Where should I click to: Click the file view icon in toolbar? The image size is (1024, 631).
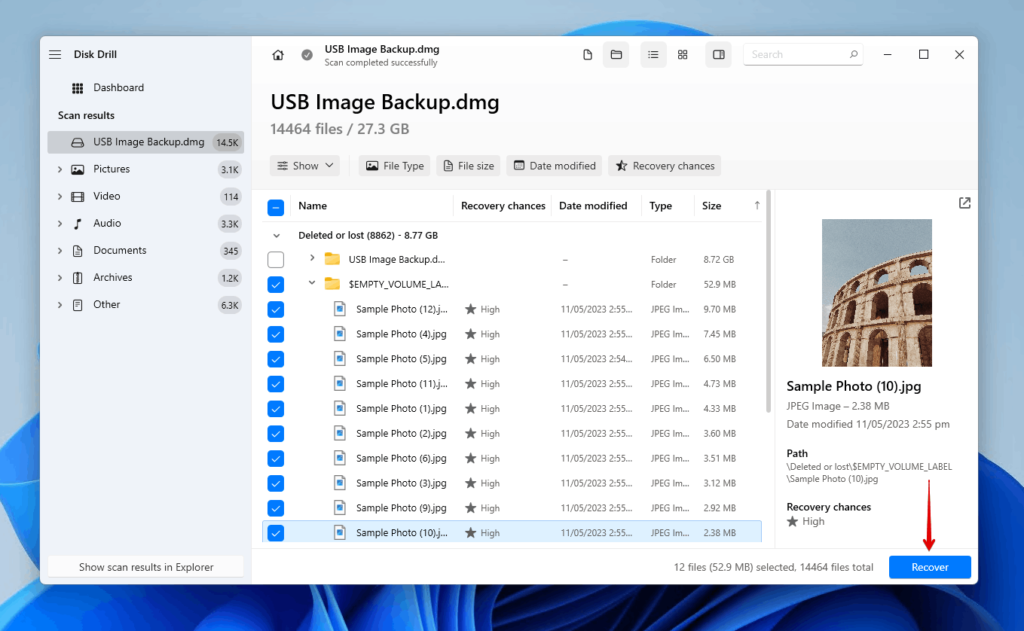click(x=587, y=55)
